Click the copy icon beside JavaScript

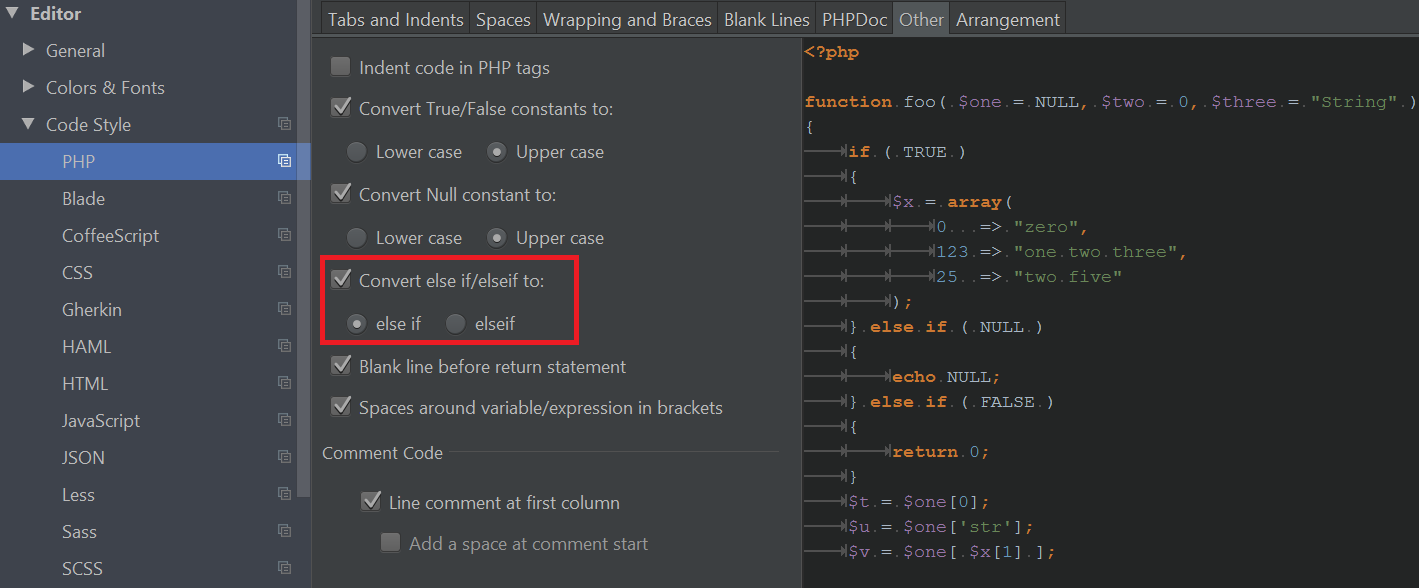click(x=285, y=420)
